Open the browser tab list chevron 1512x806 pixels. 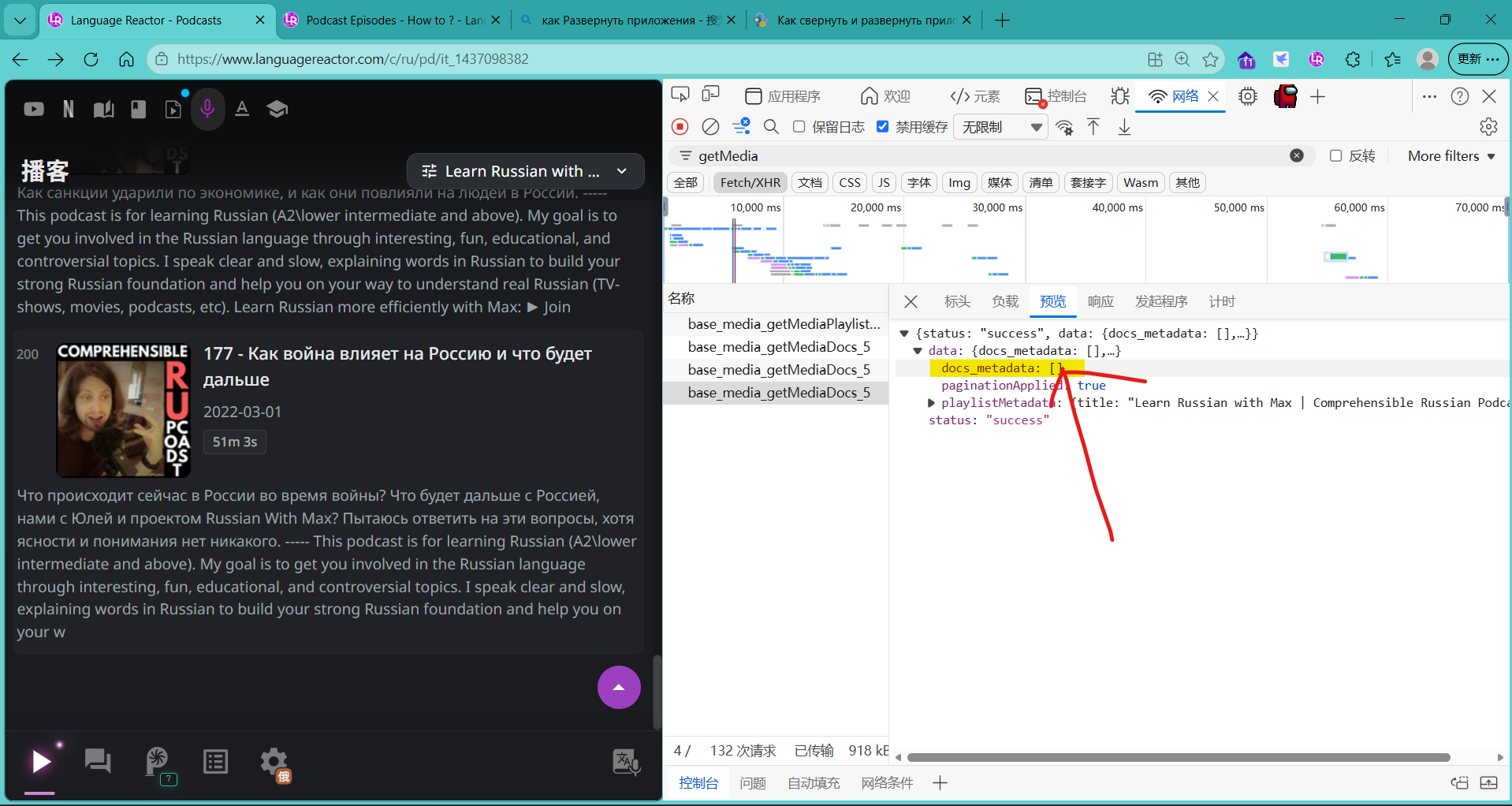20,20
